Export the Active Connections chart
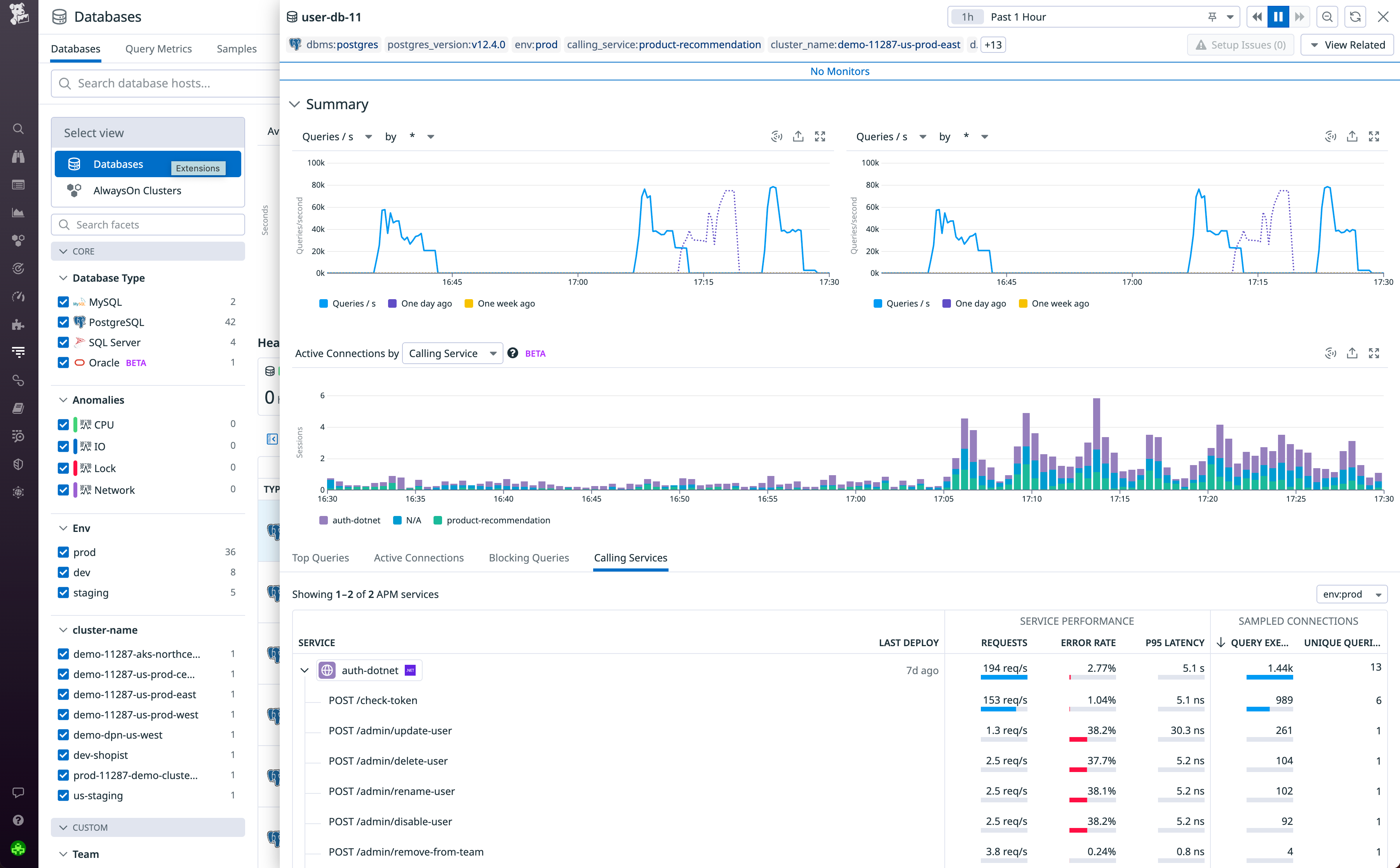The height and width of the screenshot is (868, 1400). click(x=1353, y=352)
